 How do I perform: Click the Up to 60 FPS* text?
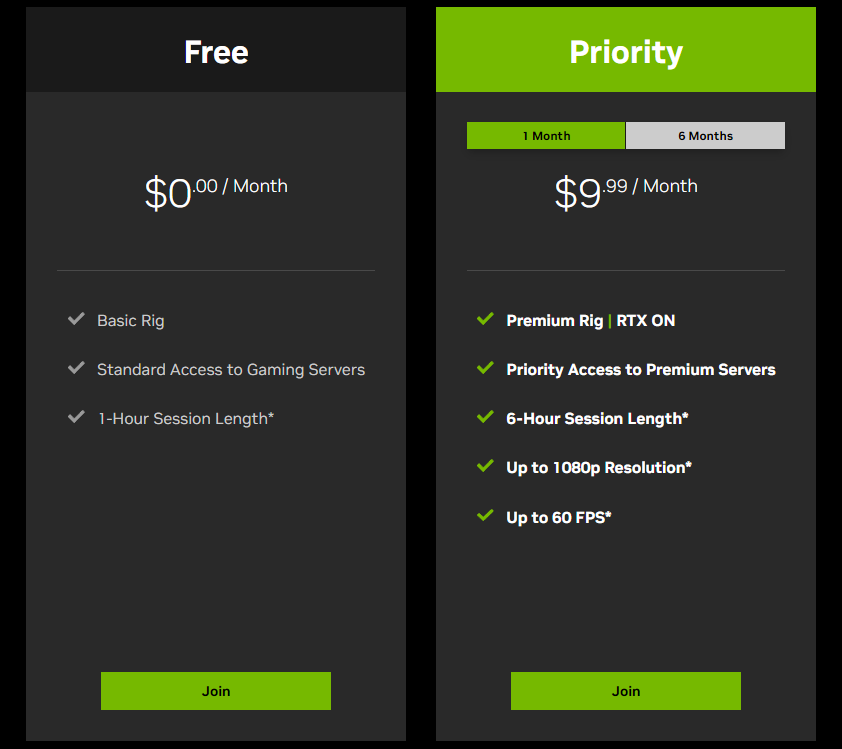coord(558,518)
